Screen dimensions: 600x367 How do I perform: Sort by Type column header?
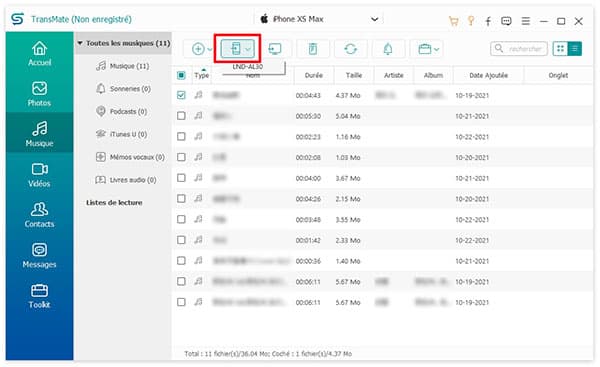point(201,75)
